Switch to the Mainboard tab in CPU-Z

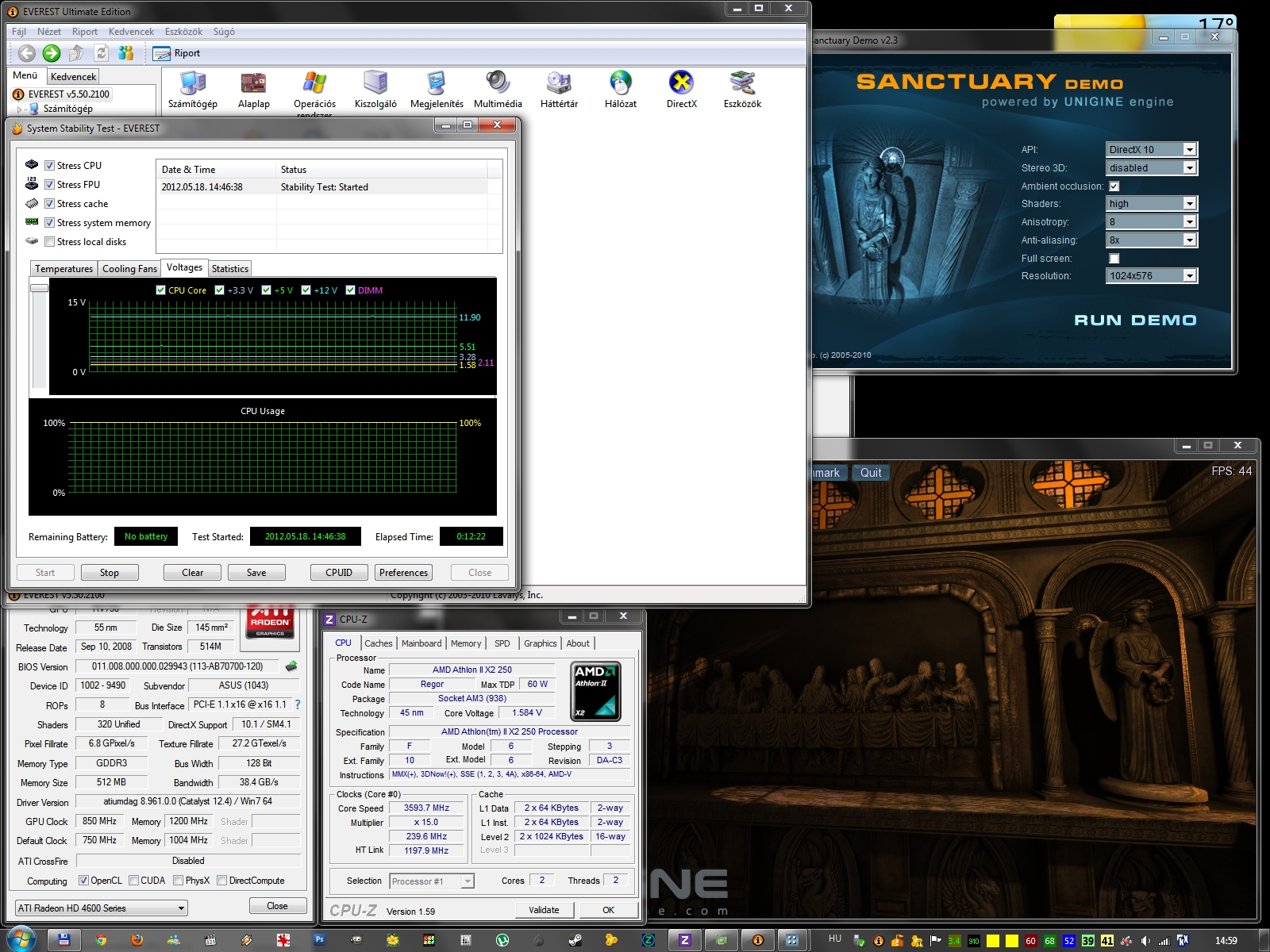(x=421, y=643)
